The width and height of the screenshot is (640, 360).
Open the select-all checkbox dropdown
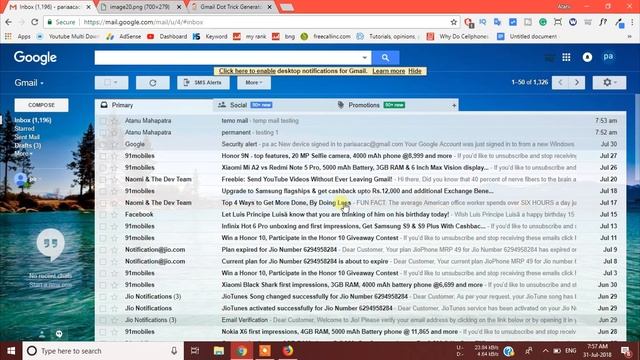click(111, 83)
